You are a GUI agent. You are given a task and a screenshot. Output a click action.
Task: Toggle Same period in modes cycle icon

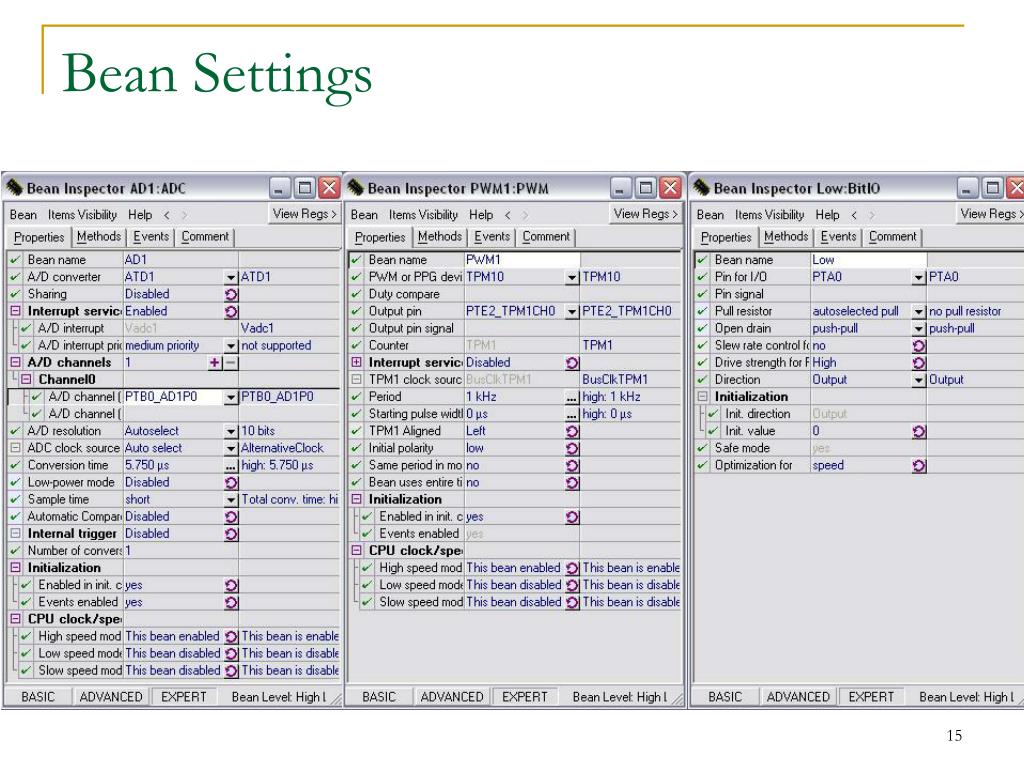coord(572,466)
